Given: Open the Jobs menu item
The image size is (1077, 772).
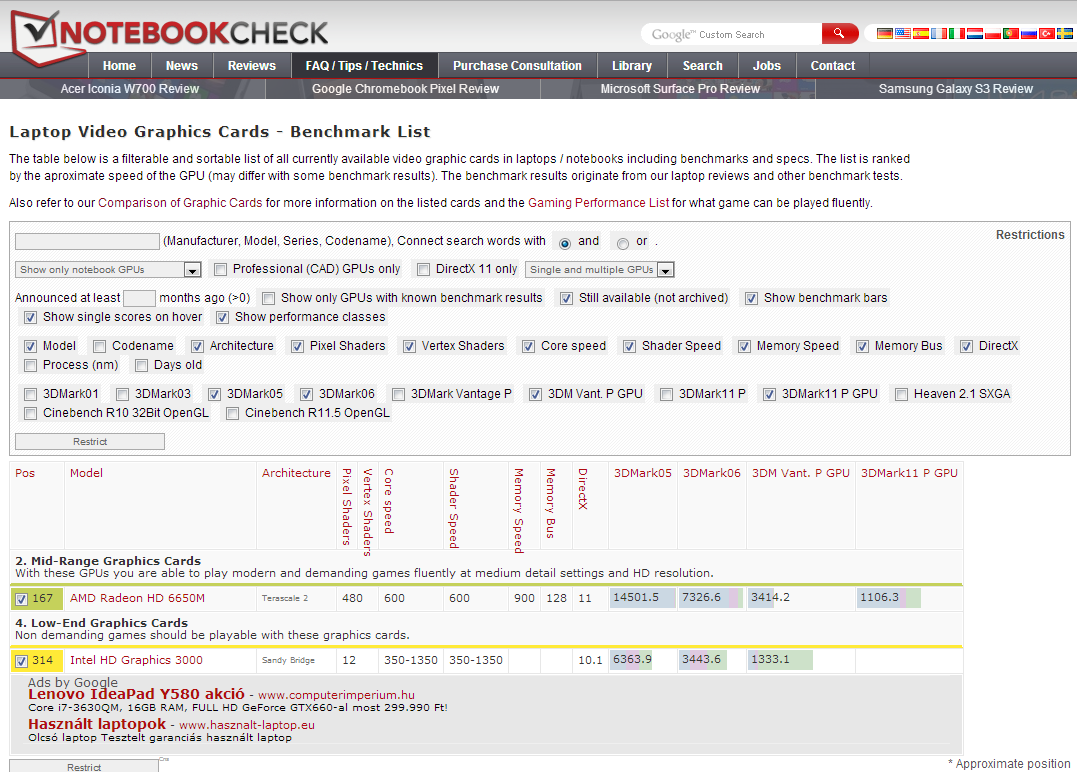Looking at the screenshot, I should pyautogui.click(x=767, y=66).
